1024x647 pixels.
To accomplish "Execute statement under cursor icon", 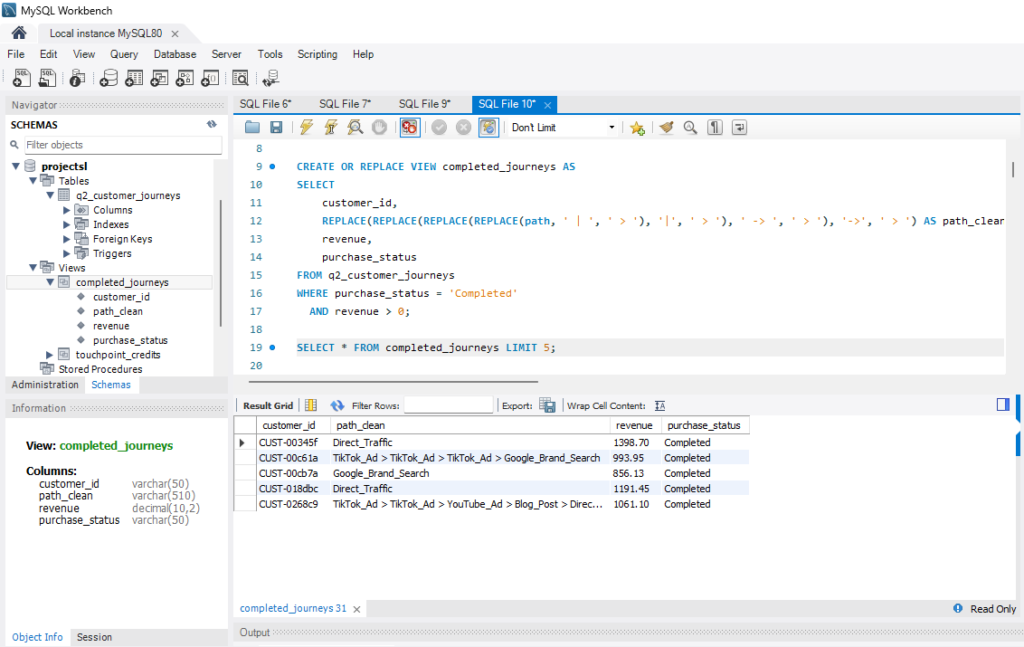I will coord(330,127).
